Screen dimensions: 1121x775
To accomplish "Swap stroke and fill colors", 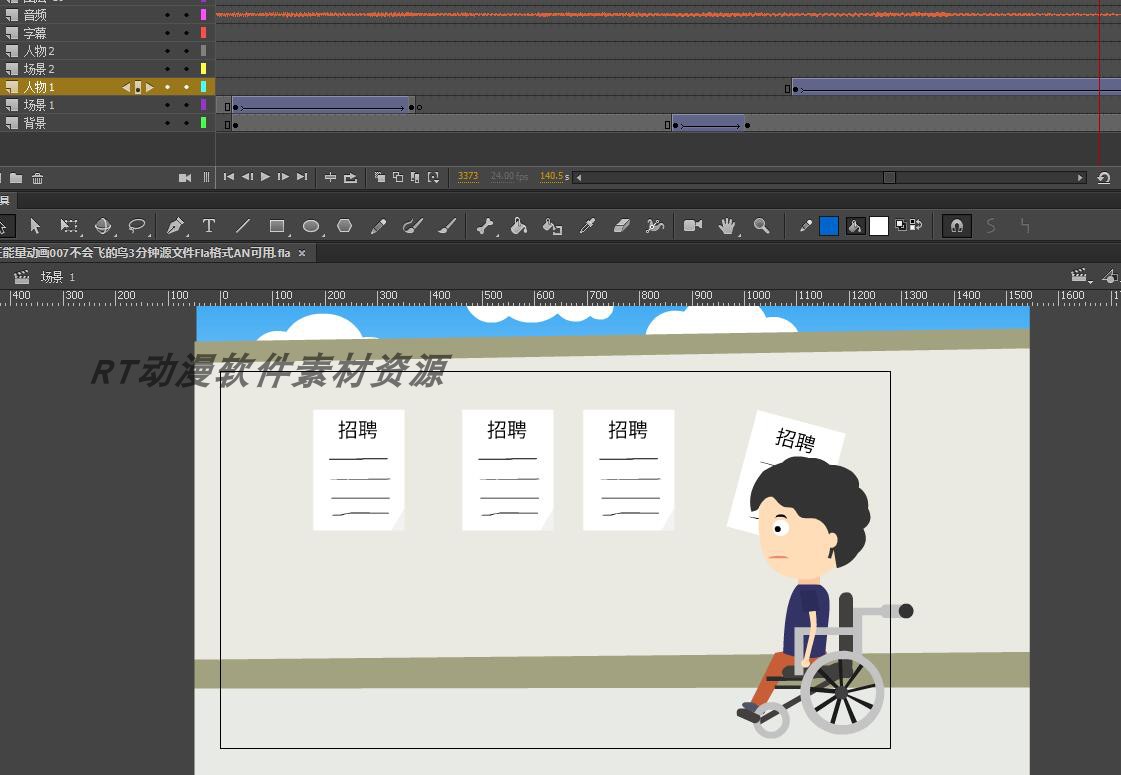I will [916, 225].
